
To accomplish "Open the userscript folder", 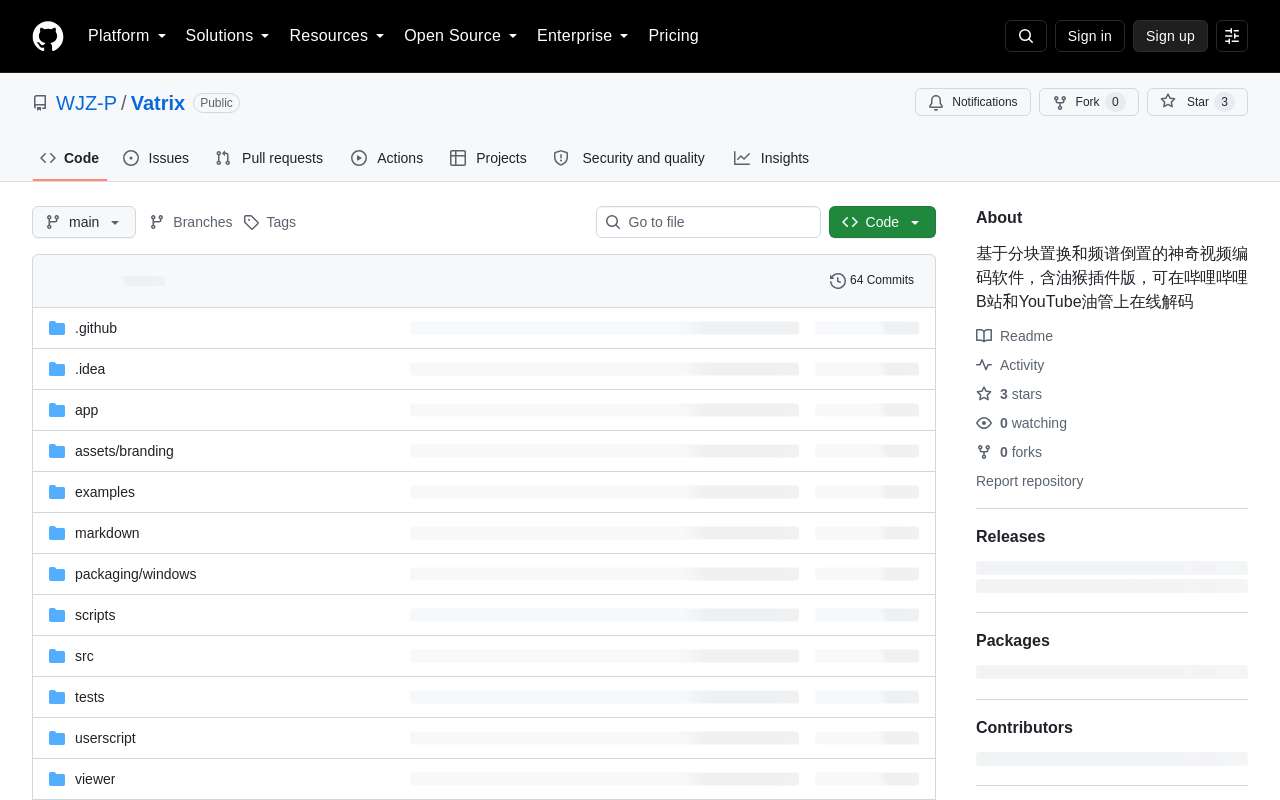I will pos(105,738).
